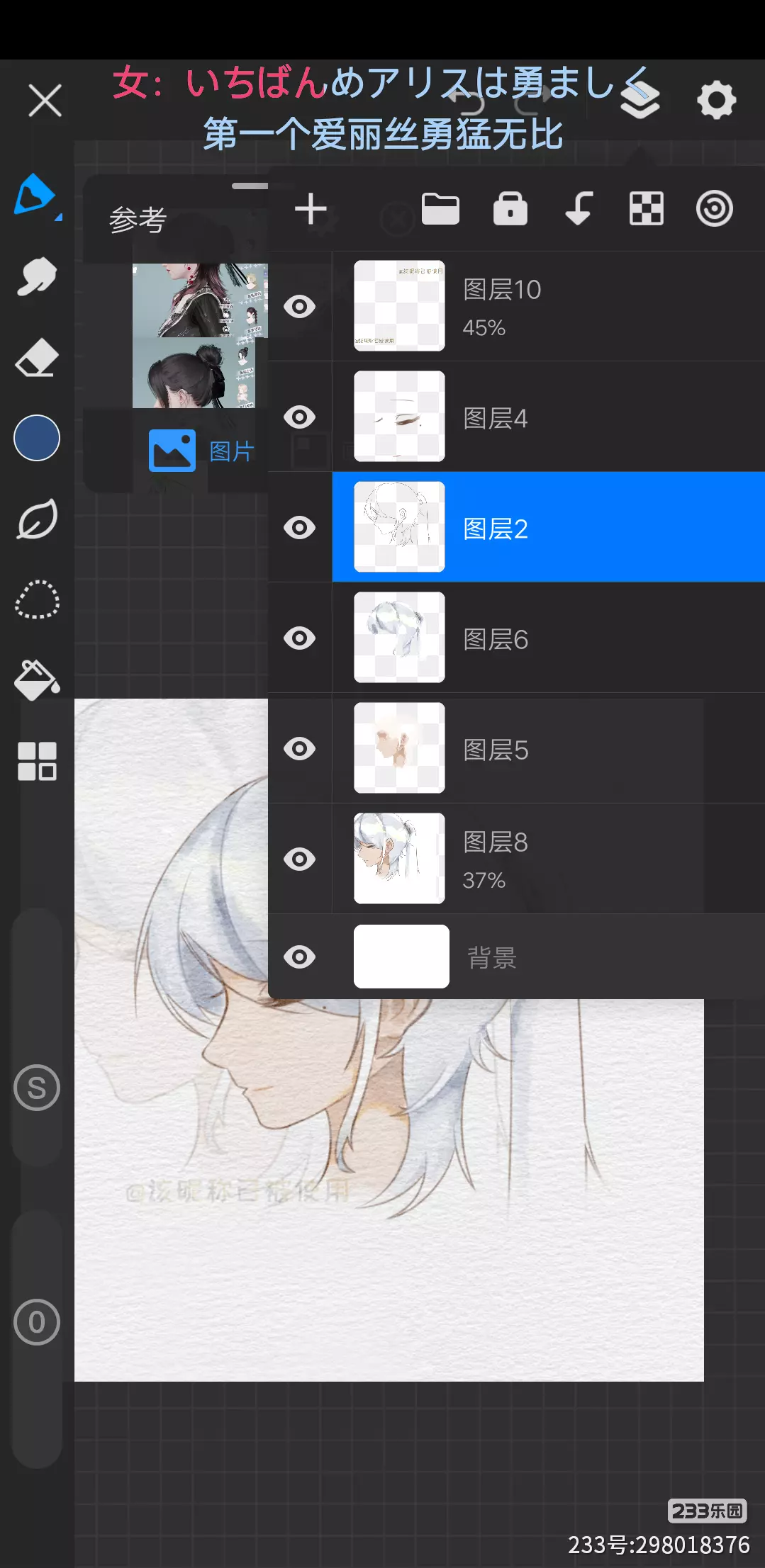Select layer named 图层4
This screenshot has width=765, height=1568.
coord(496,419)
